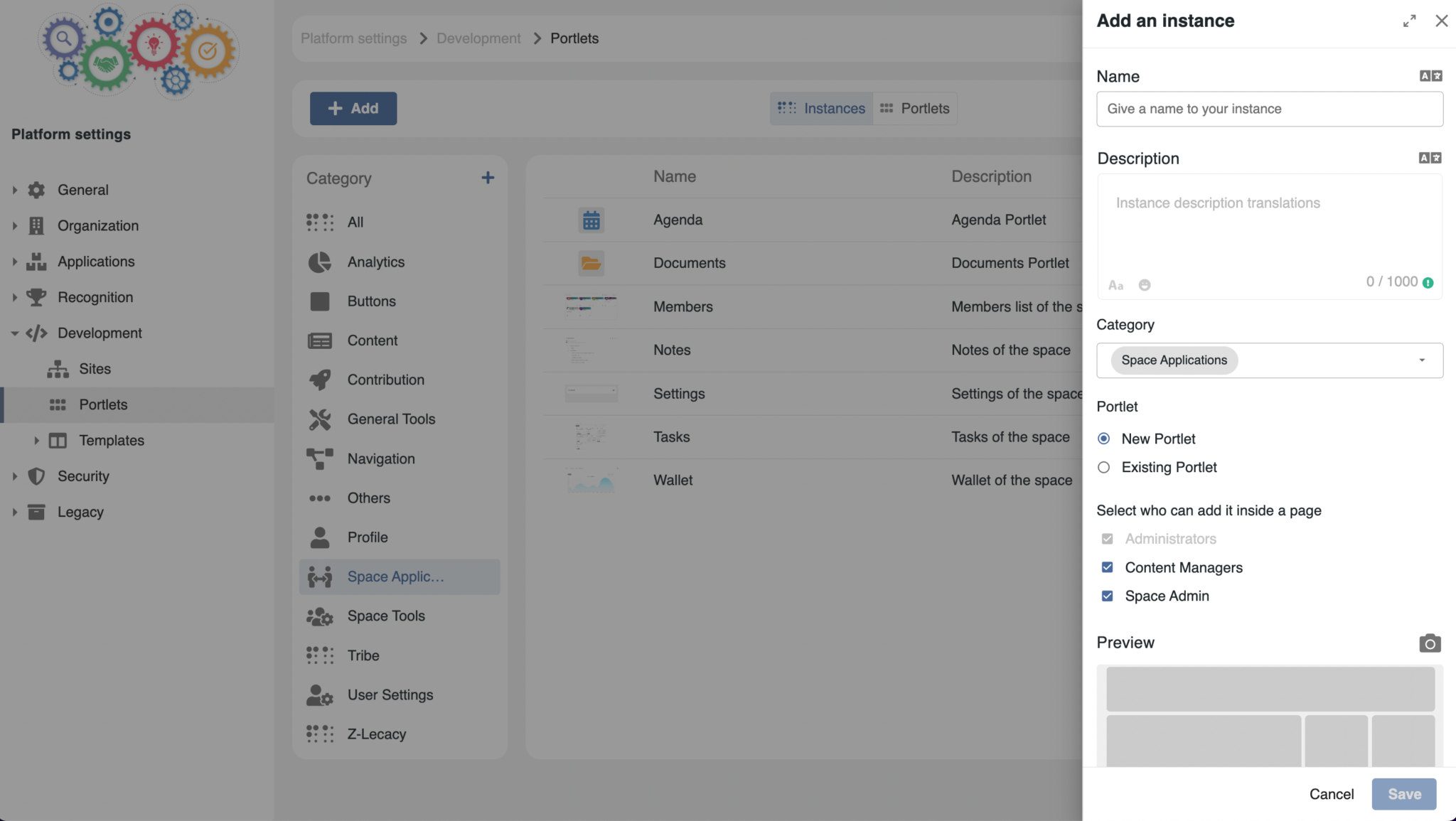Image resolution: width=1456 pixels, height=821 pixels.
Task: Click the Cancel button
Action: [x=1330, y=794]
